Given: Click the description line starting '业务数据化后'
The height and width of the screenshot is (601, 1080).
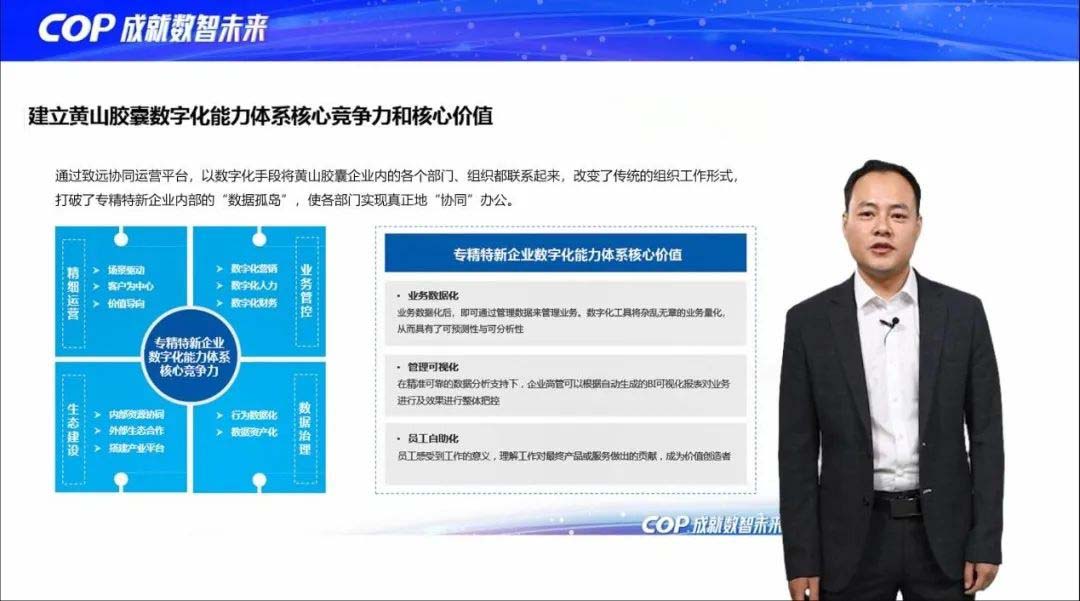Looking at the screenshot, I should click(x=561, y=313).
